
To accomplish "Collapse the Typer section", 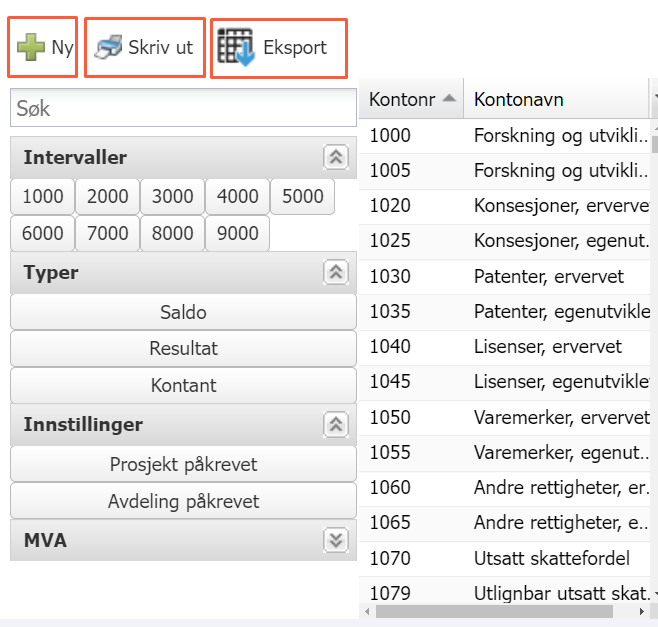I will [x=336, y=272].
